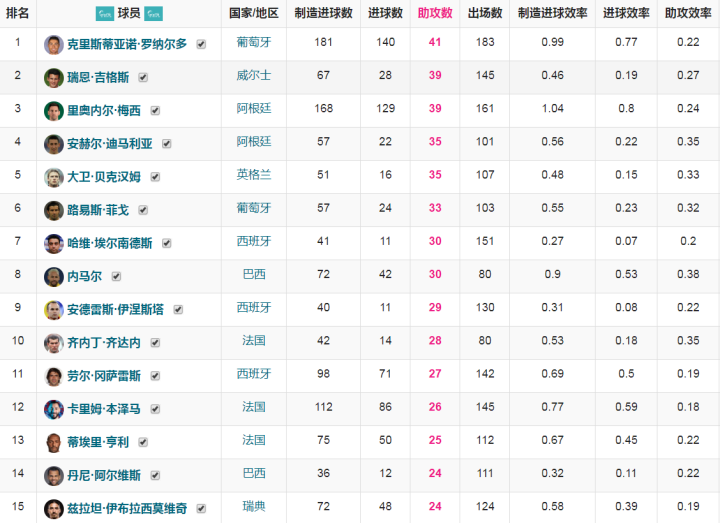Open the 威尔士 country link

252,76
